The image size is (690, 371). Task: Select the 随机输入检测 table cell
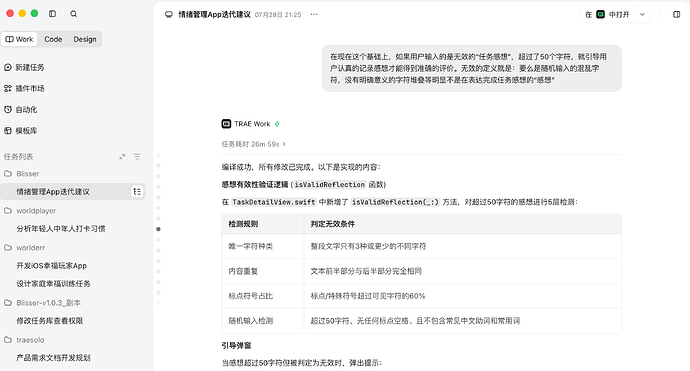click(263, 321)
